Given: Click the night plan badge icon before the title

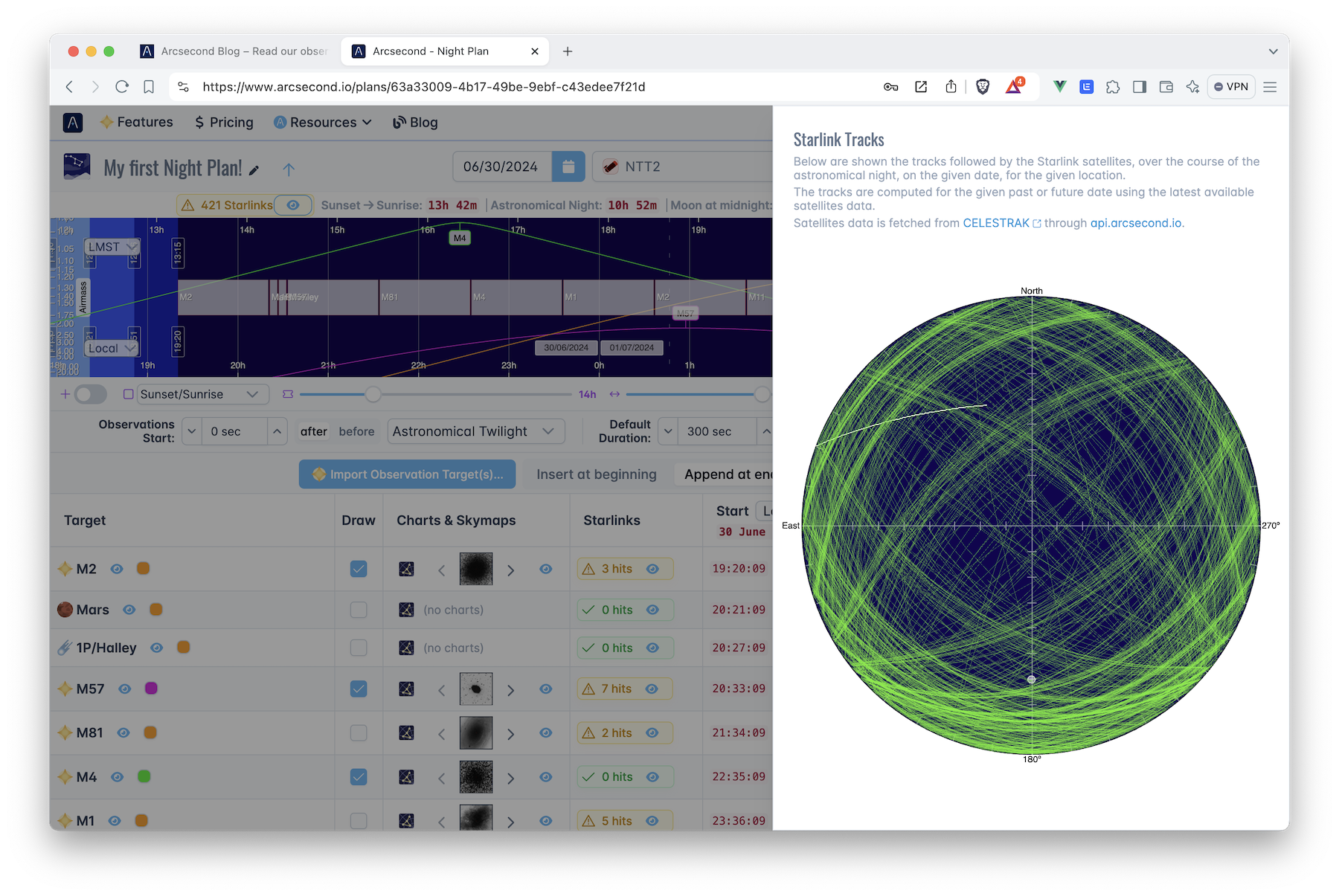Looking at the screenshot, I should [x=77, y=166].
